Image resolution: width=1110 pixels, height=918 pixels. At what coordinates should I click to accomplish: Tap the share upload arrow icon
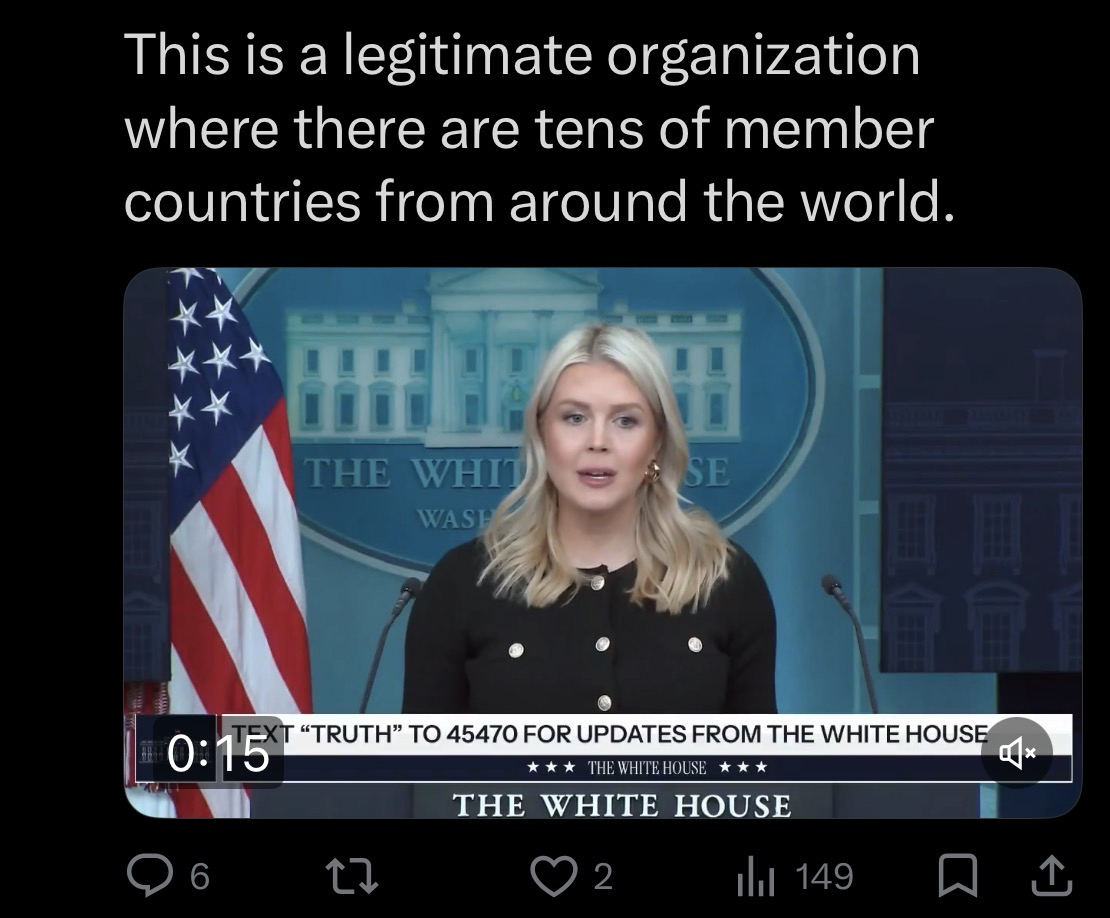(1052, 876)
